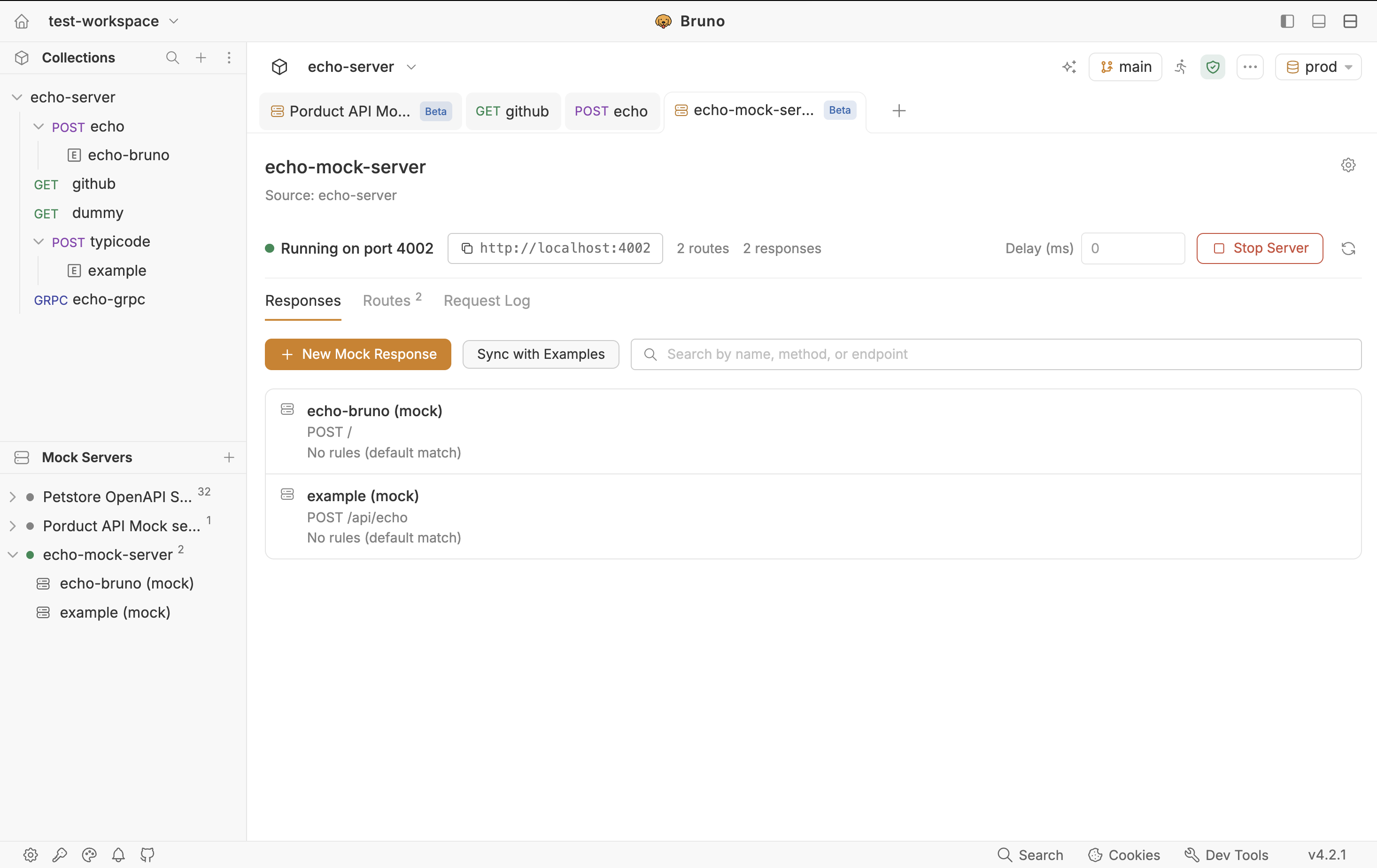Refresh the mock server status
This screenshot has width=1377, height=868.
tap(1348, 249)
